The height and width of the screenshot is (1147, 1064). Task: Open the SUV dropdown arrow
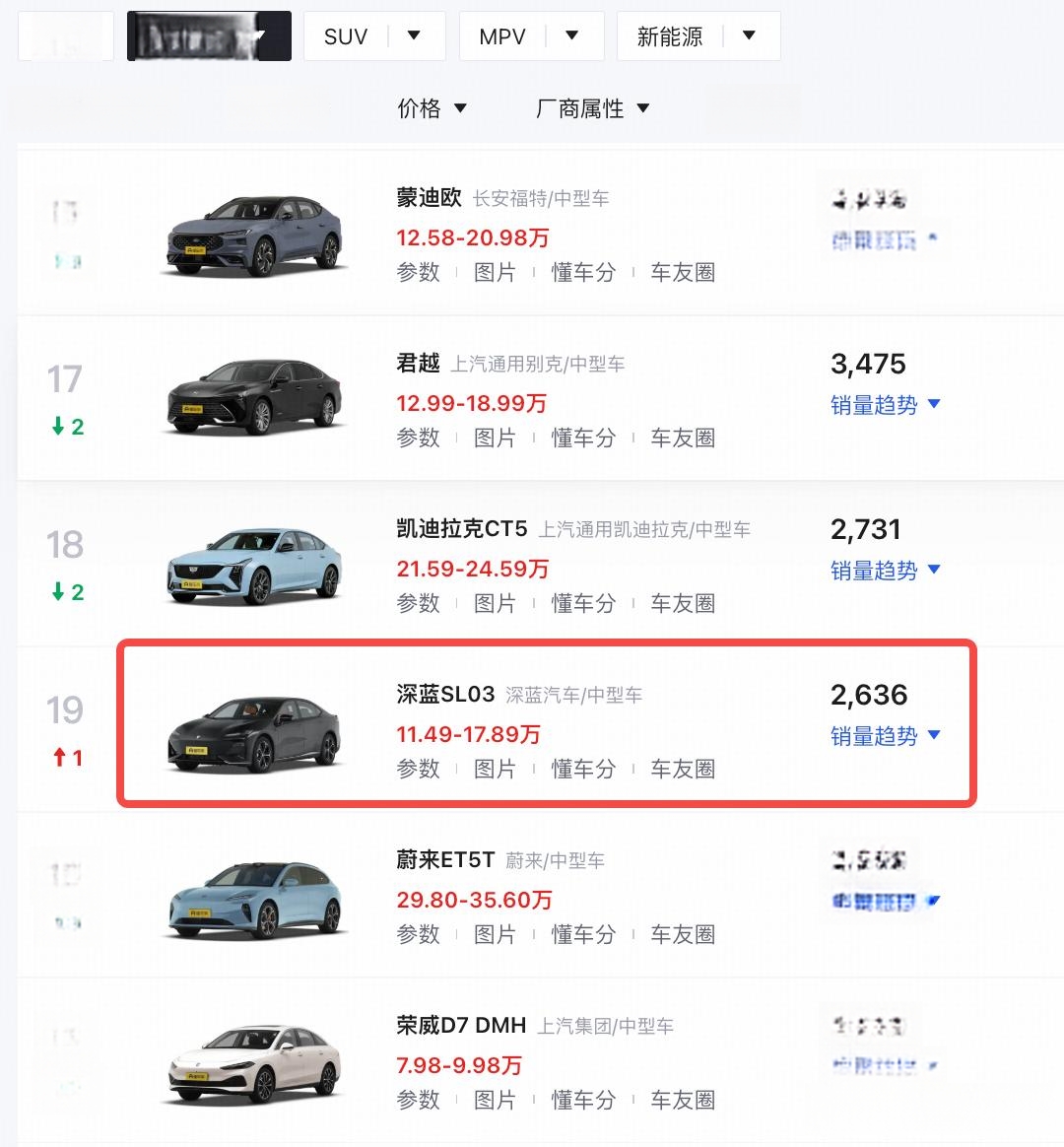(x=414, y=35)
